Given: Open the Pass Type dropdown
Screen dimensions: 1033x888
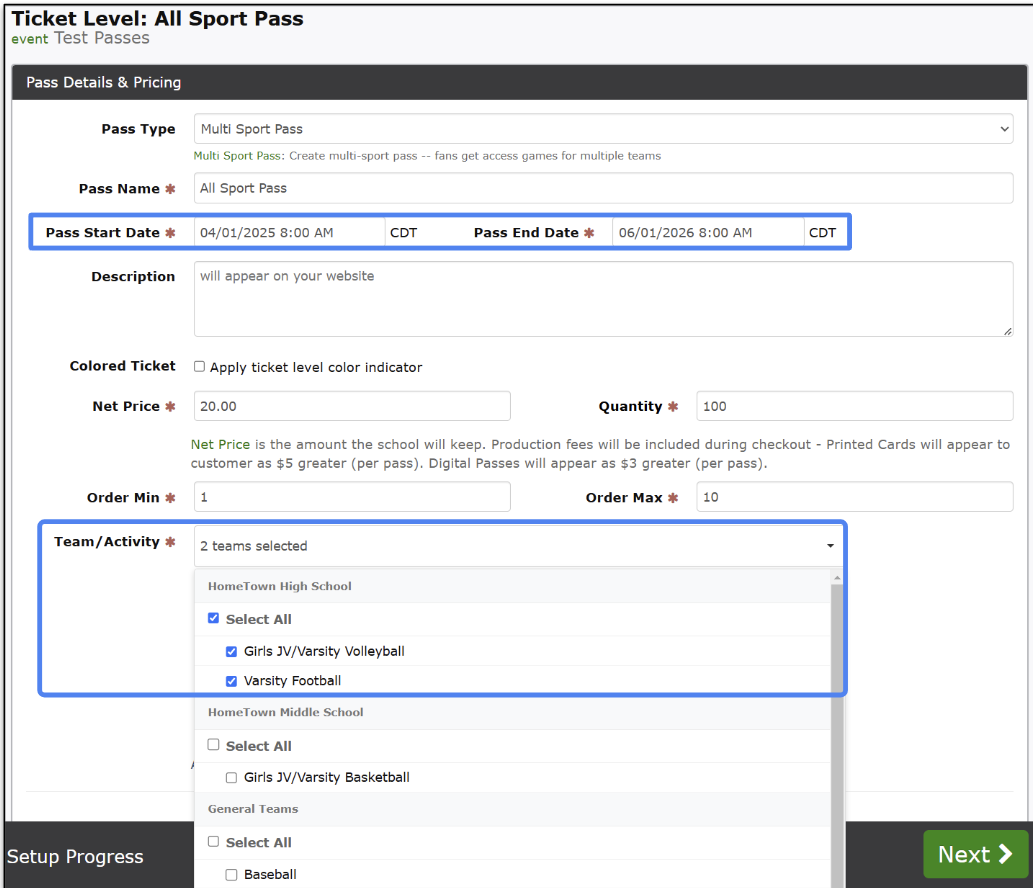Looking at the screenshot, I should (x=603, y=129).
